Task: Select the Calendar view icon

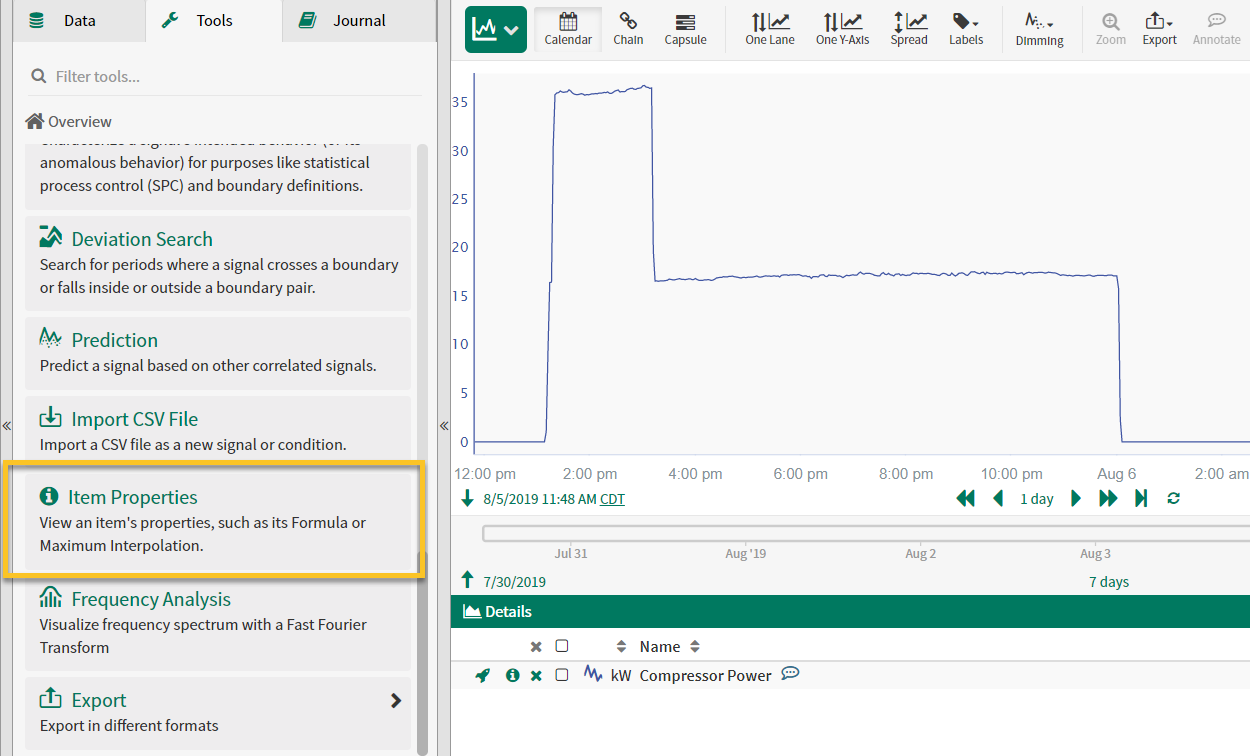Action: [568, 29]
